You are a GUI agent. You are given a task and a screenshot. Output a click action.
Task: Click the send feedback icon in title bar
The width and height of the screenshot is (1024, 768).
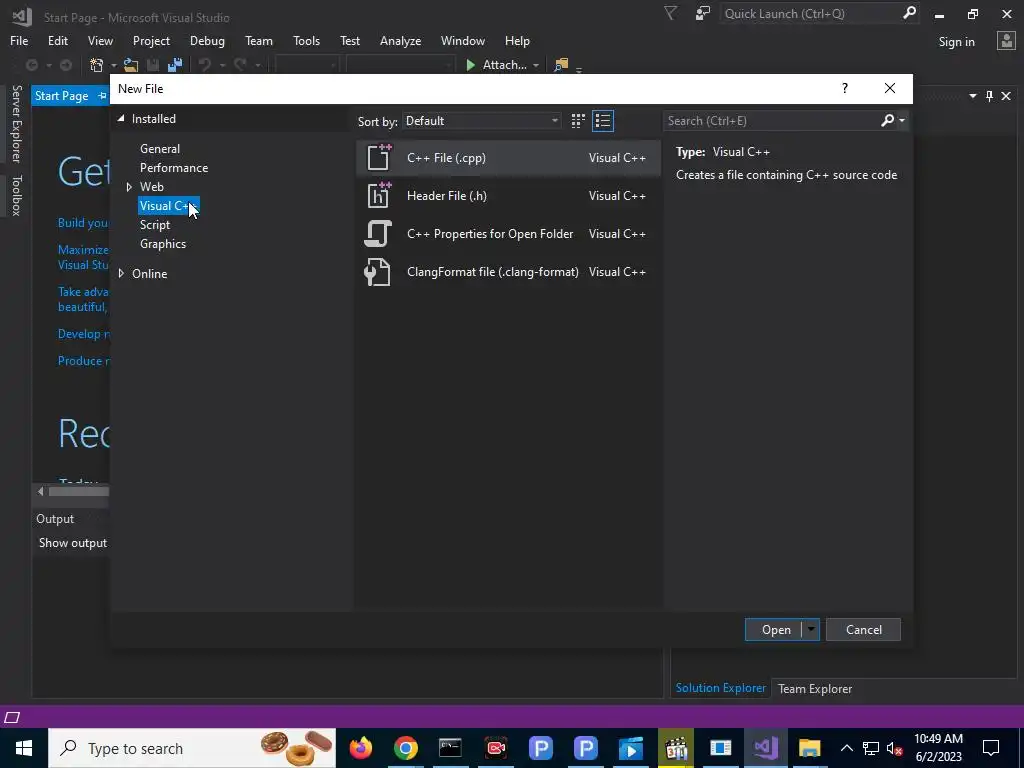coord(703,13)
